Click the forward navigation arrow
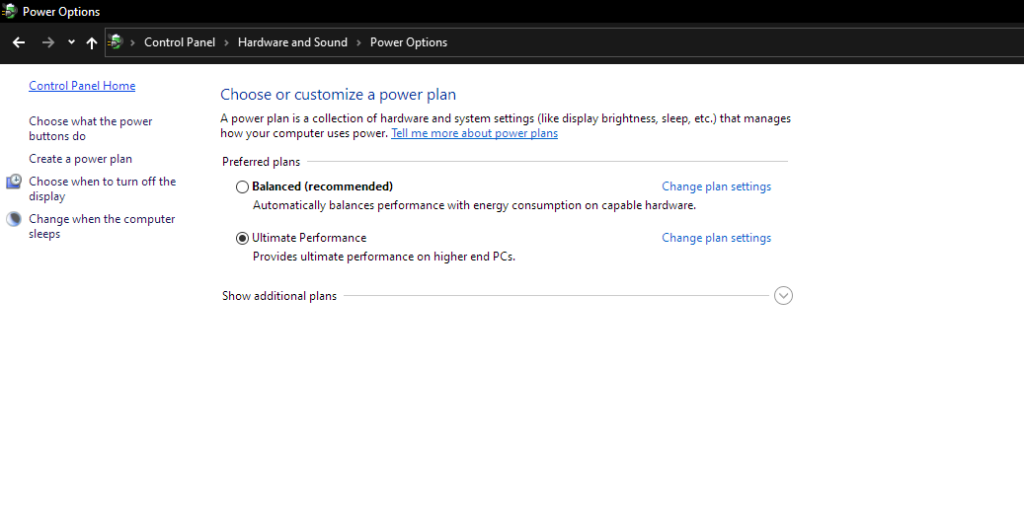 tap(48, 42)
